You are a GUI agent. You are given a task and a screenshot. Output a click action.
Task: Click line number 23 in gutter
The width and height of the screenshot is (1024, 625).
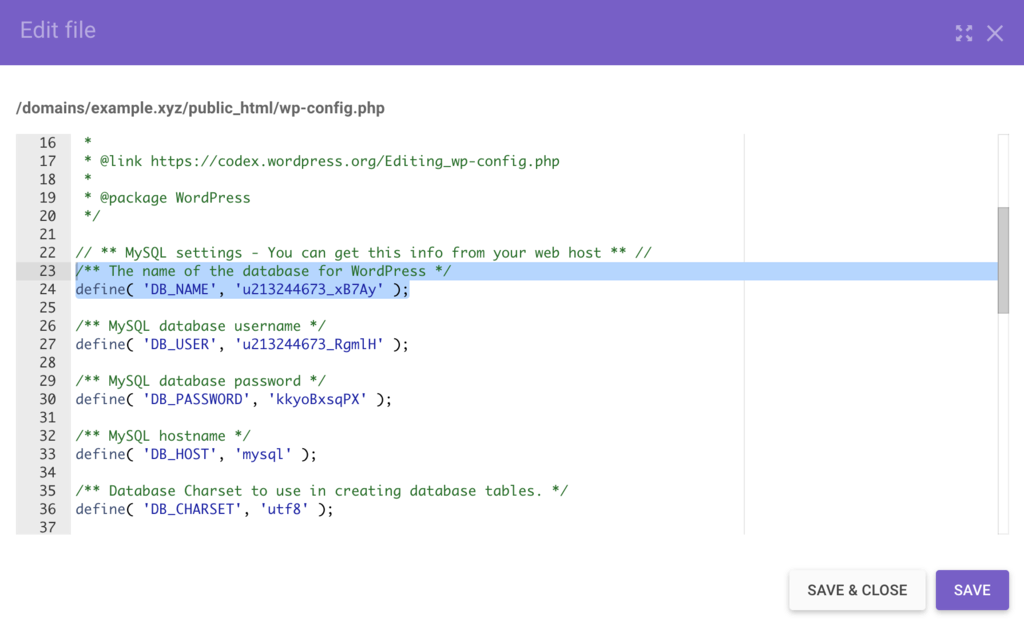(48, 271)
